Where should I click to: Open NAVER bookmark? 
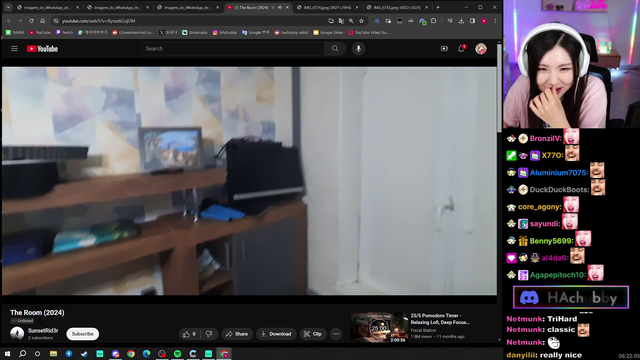coord(15,32)
